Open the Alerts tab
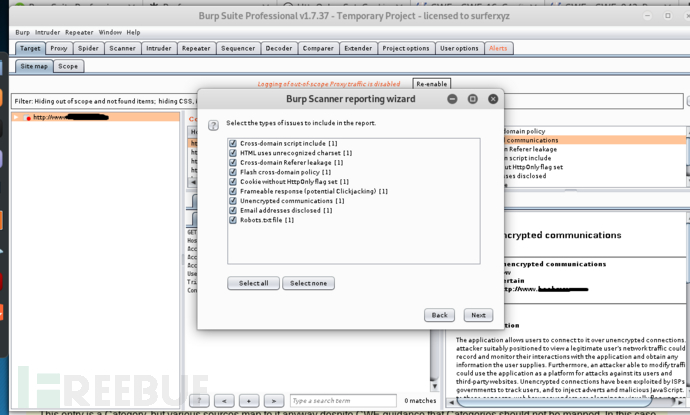690x415 pixels. point(498,48)
